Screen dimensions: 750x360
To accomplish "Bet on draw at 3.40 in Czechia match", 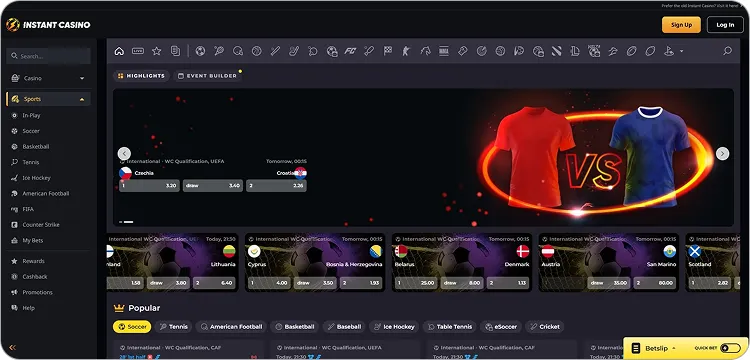I will 213,185.
